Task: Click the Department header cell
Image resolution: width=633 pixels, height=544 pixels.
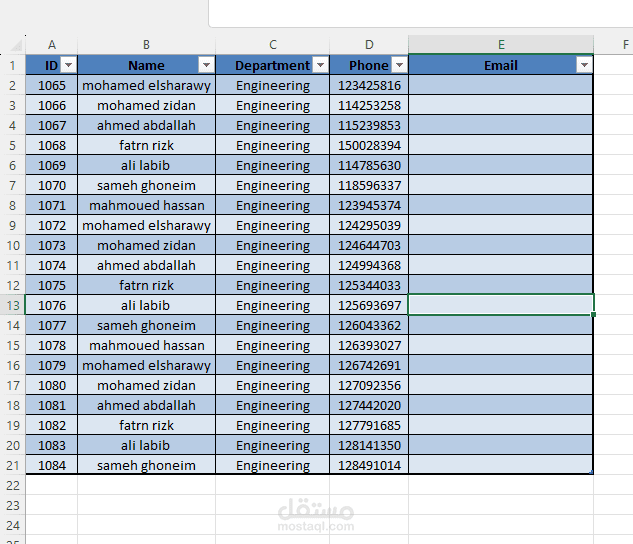Action: 273,65
